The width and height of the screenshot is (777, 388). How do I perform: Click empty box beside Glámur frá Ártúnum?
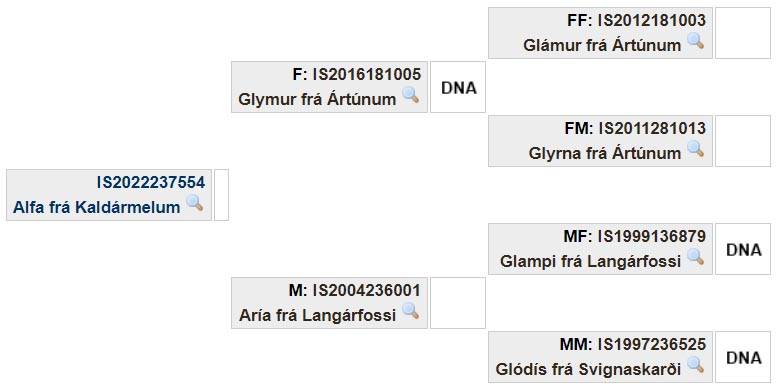(x=743, y=33)
